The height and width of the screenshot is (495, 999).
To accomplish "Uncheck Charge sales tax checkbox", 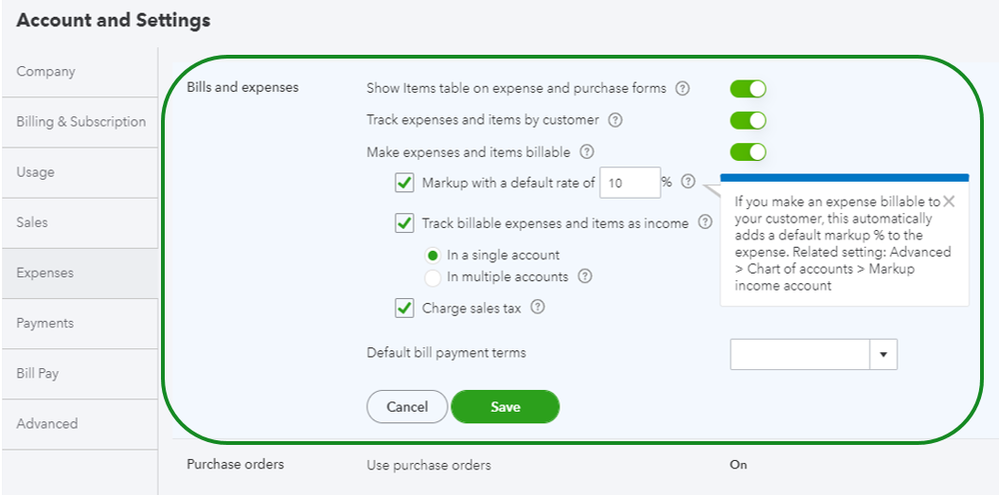I will pyautogui.click(x=405, y=308).
